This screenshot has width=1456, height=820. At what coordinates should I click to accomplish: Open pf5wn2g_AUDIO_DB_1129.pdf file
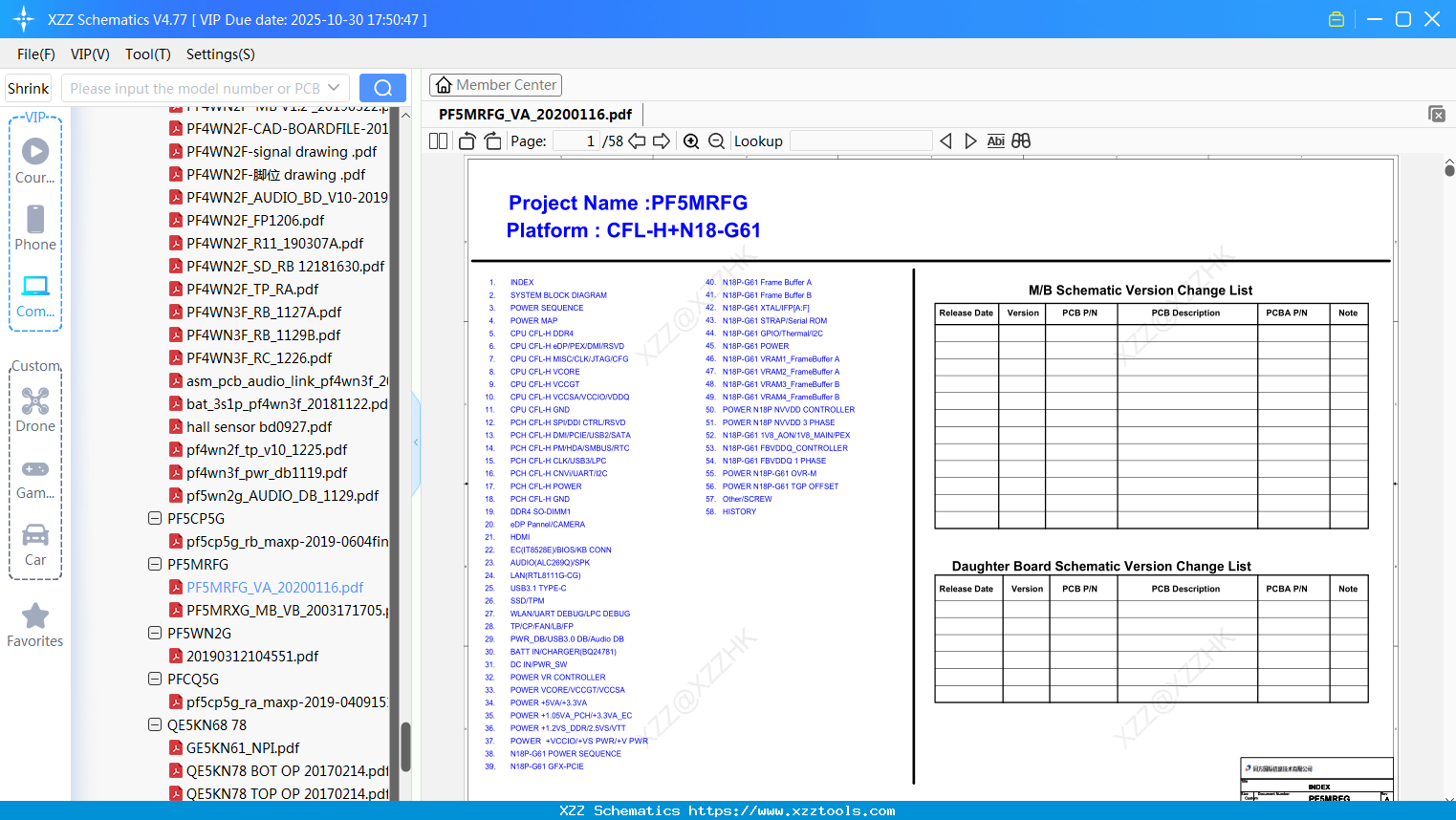tap(282, 495)
